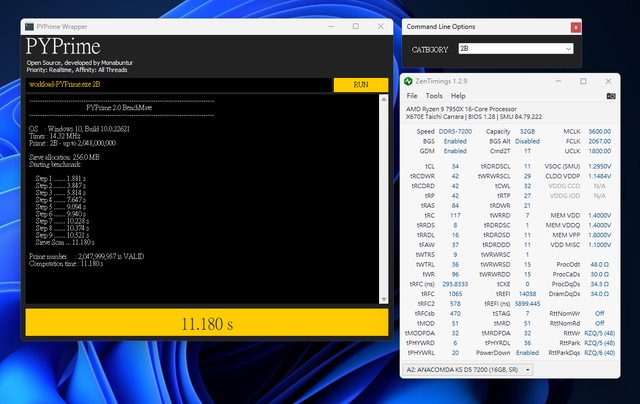
Task: Open the CATEGORY dropdown showing 2B
Action: pyautogui.click(x=515, y=48)
